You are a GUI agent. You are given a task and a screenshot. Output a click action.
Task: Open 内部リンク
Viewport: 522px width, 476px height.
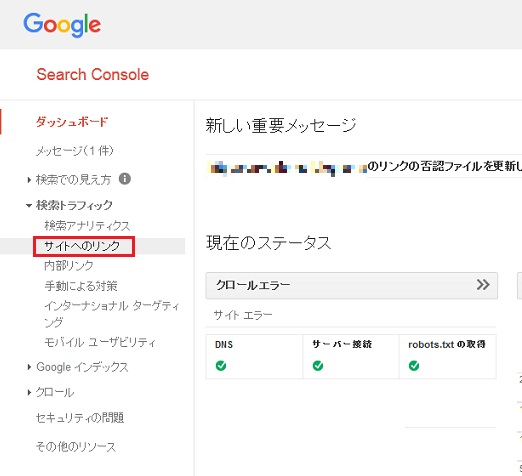pyautogui.click(x=69, y=266)
